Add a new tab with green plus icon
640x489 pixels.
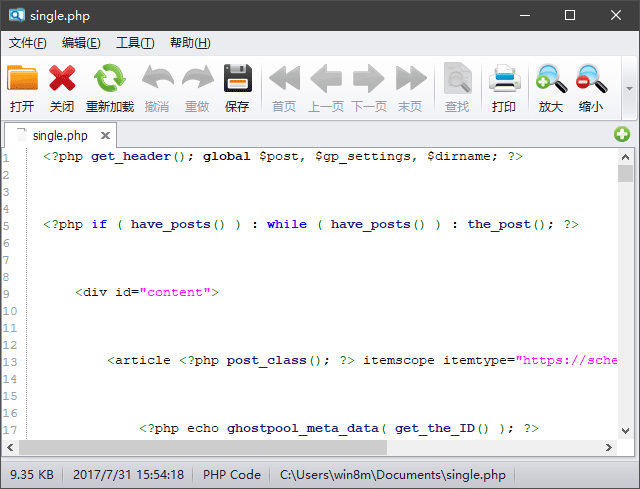[622, 134]
